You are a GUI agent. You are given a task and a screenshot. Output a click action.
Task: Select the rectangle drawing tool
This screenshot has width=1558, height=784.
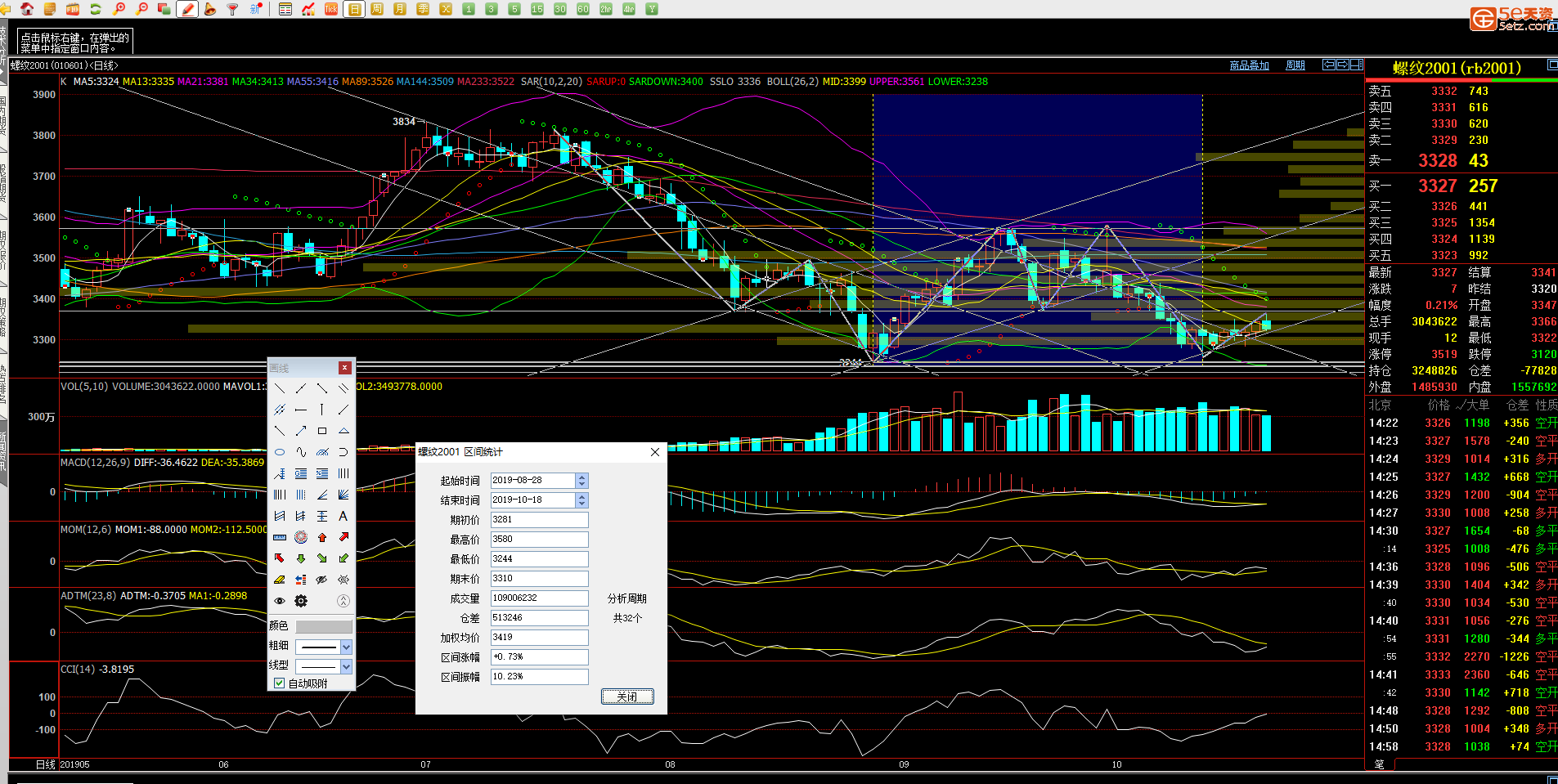(x=322, y=431)
